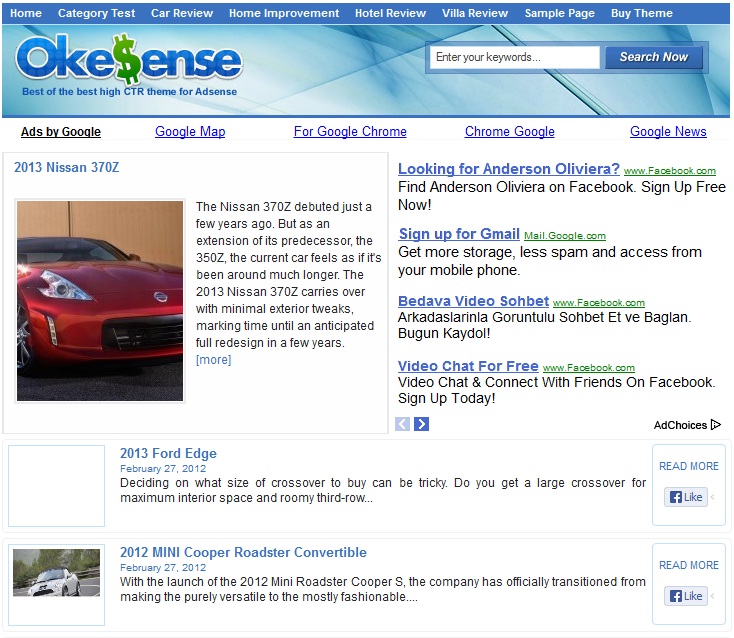Like the 2013 Ford Edge post
The image size is (734, 638).
(686, 497)
